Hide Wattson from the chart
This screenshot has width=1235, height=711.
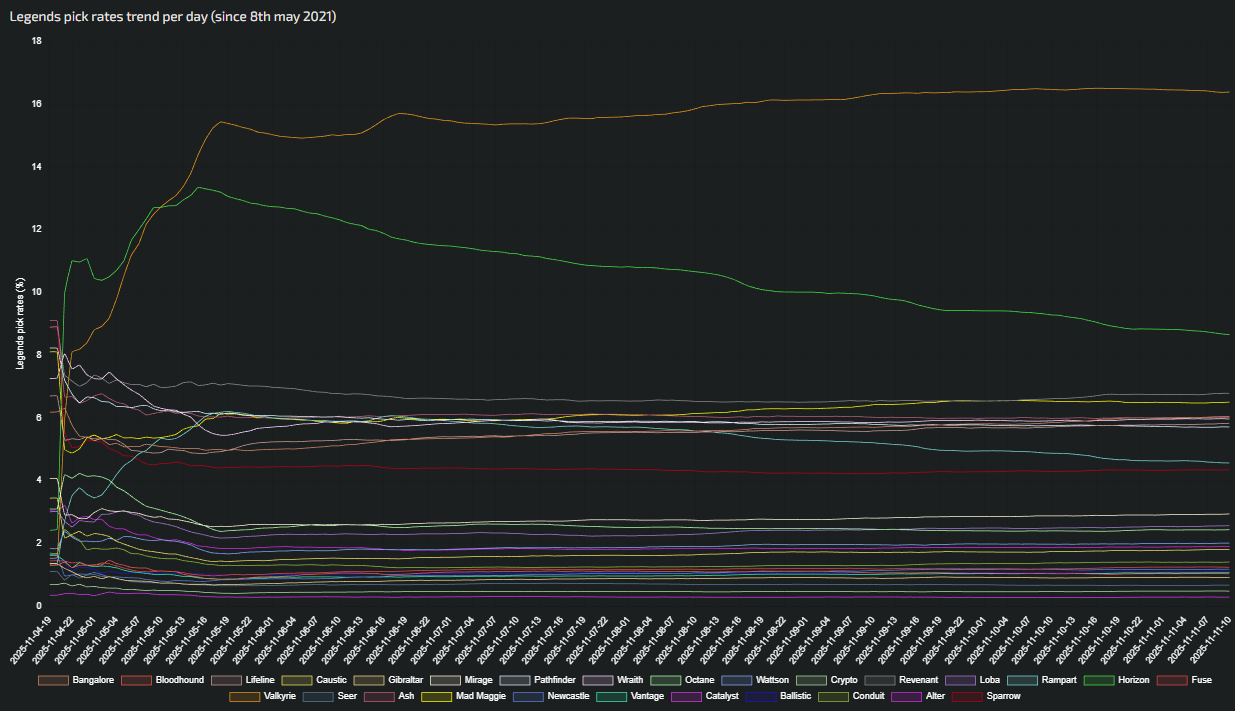(771, 680)
